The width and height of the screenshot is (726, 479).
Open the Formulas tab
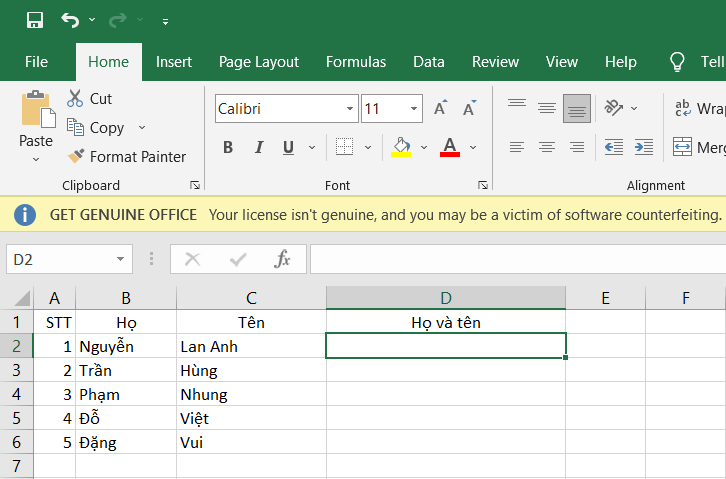[356, 62]
